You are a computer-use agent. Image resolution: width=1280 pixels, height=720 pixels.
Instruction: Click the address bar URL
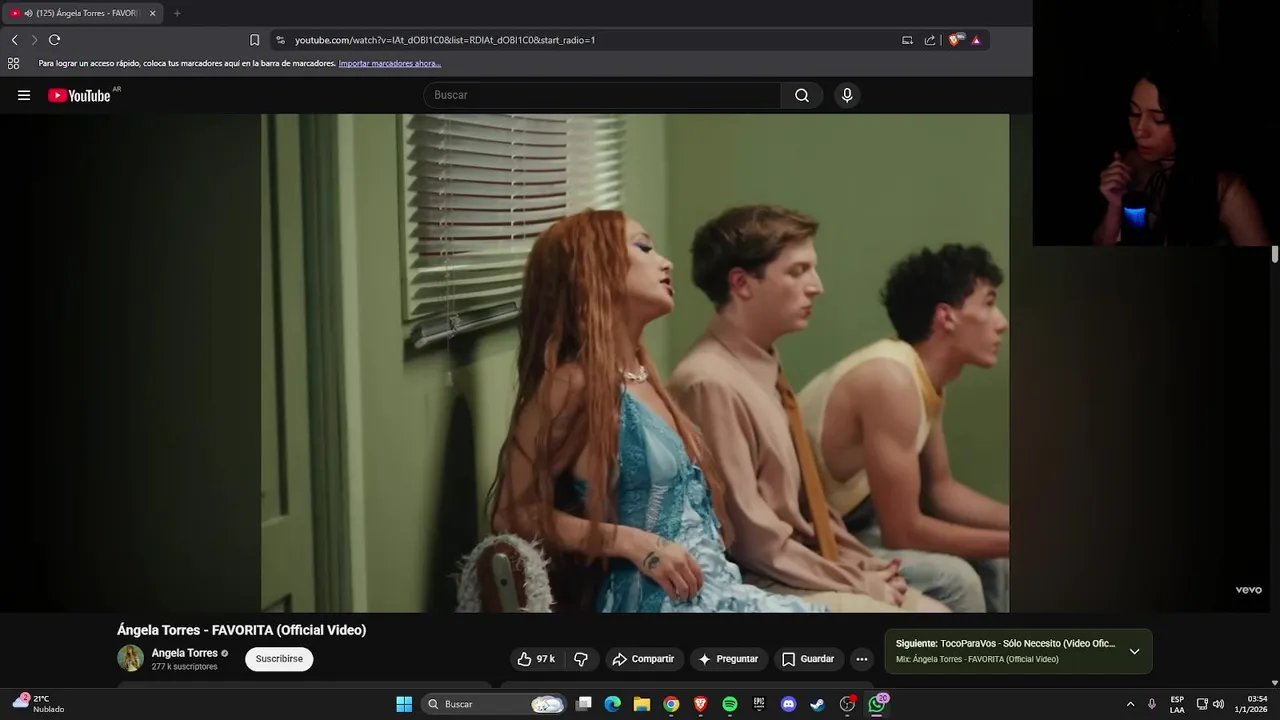[445, 40]
